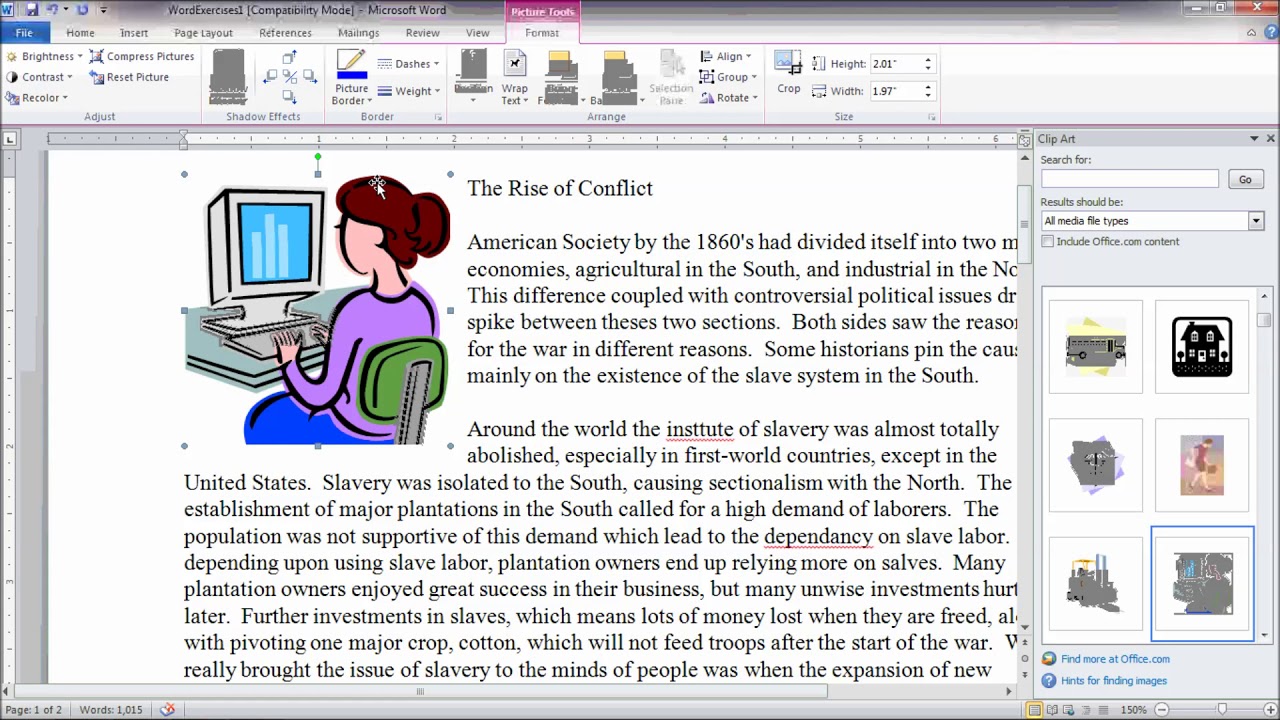Open the Recolor dropdown
This screenshot has height=720, width=1280.
37,98
